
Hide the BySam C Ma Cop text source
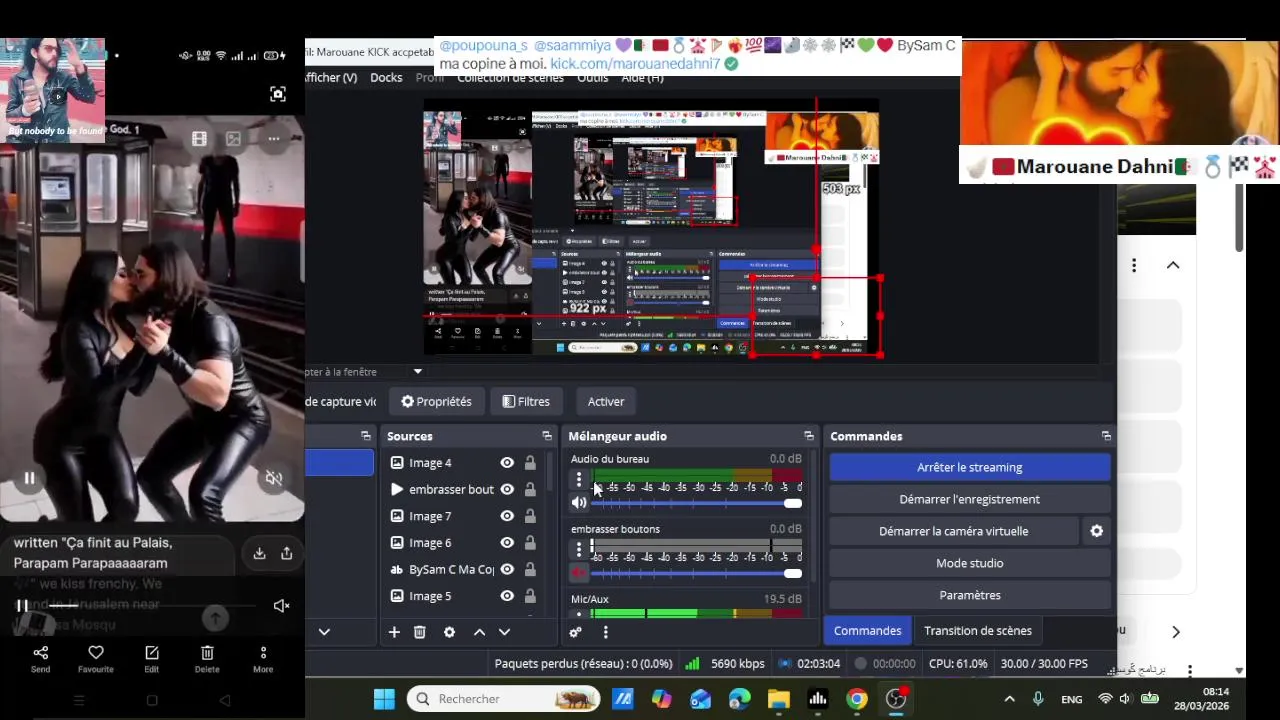507,569
